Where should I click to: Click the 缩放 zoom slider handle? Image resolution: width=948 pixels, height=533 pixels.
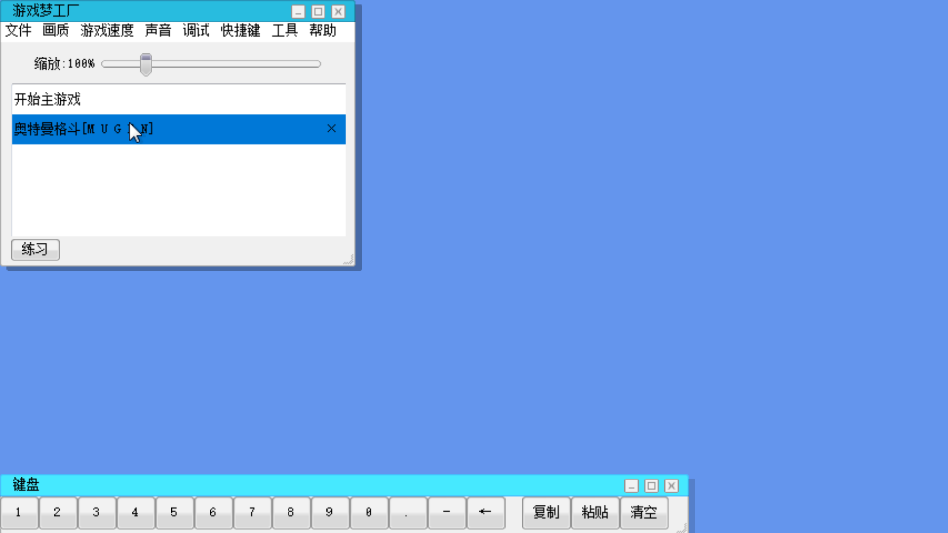(x=146, y=64)
